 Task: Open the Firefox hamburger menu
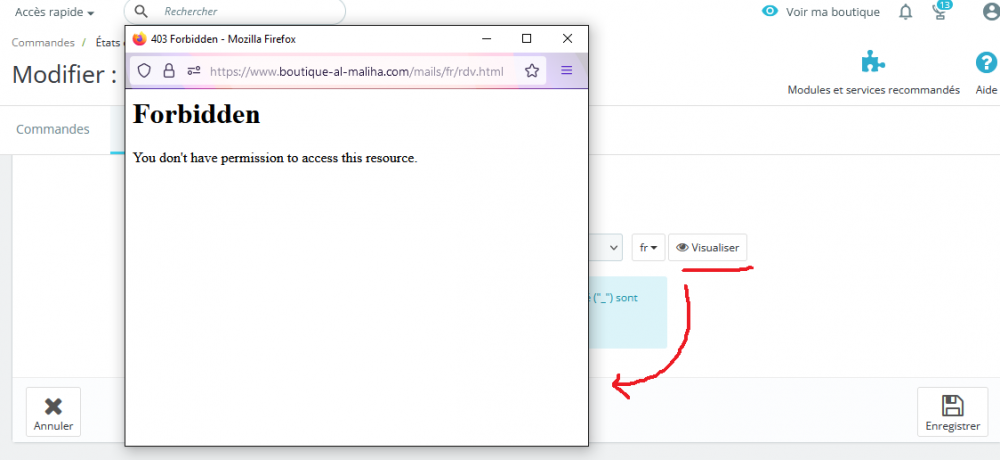[x=566, y=71]
